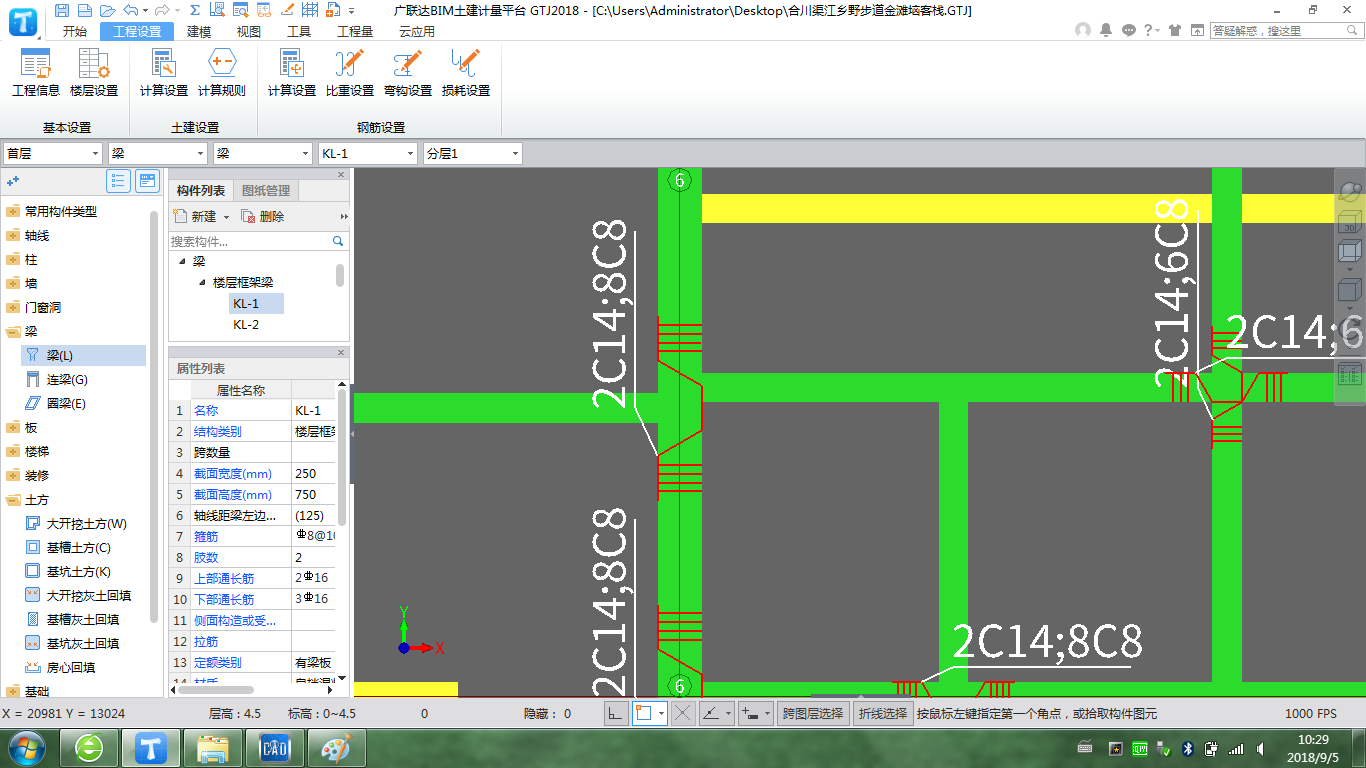The height and width of the screenshot is (768, 1366).
Task: Click the Undo arrow icon
Action: pyautogui.click(x=129, y=10)
